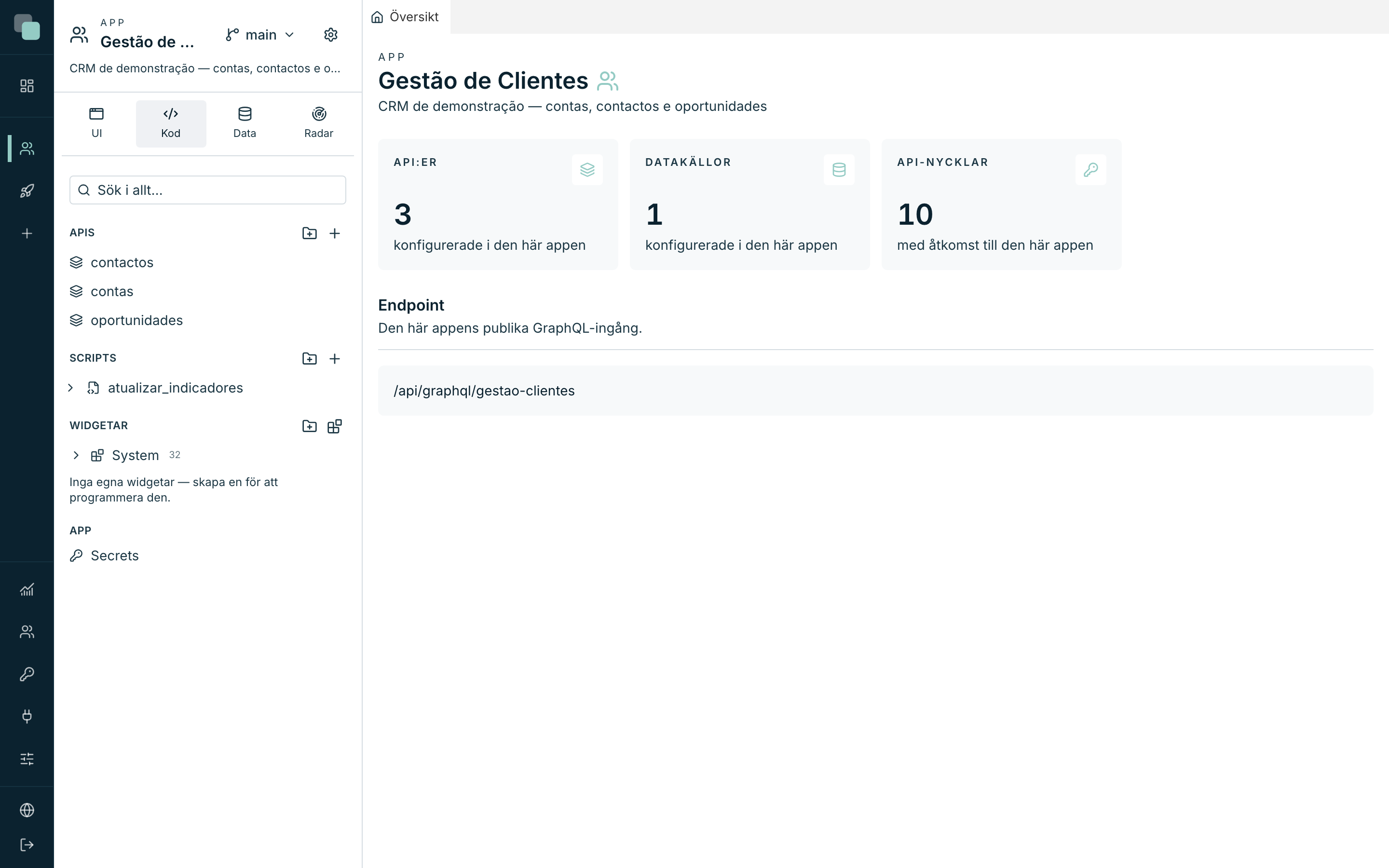Expand the atualizar_indicadores script
The width and height of the screenshot is (1389, 868).
click(70, 388)
